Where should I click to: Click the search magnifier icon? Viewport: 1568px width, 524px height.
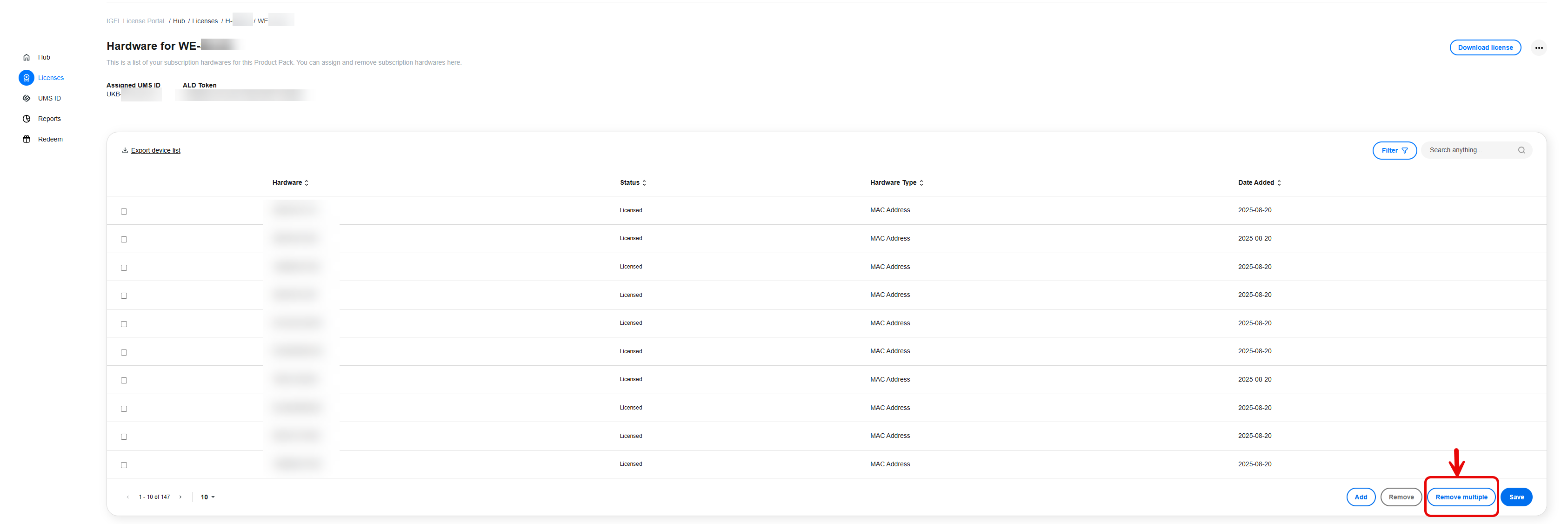1521,150
